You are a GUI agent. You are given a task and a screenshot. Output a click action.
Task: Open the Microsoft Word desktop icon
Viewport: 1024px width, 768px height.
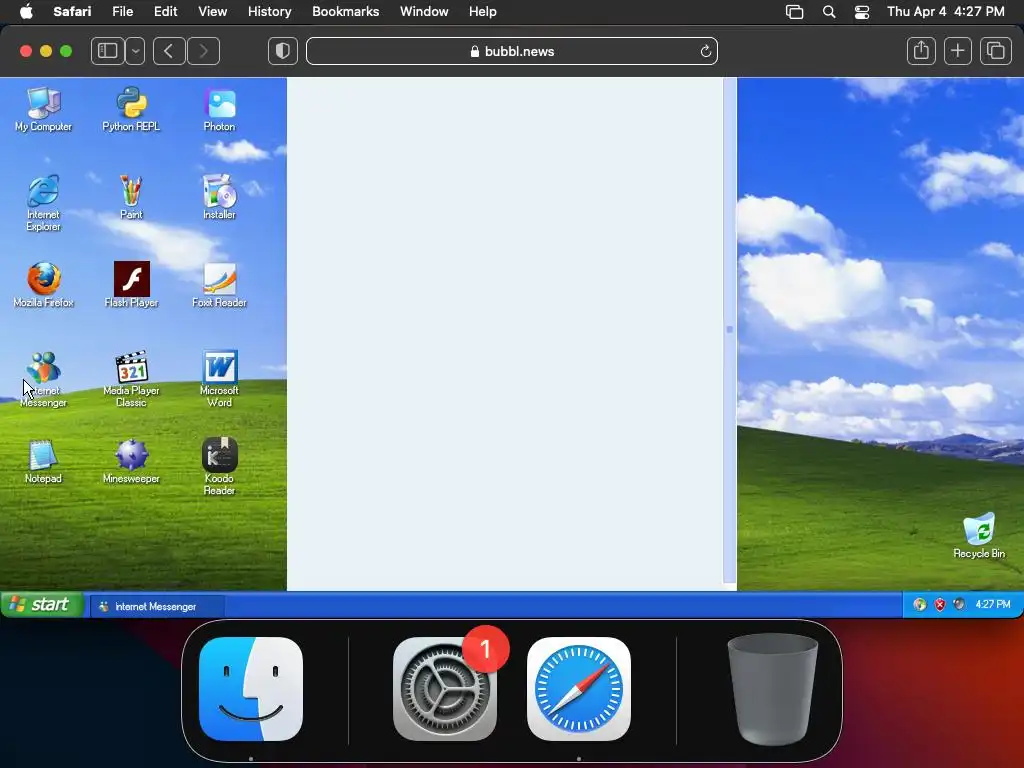(x=219, y=379)
